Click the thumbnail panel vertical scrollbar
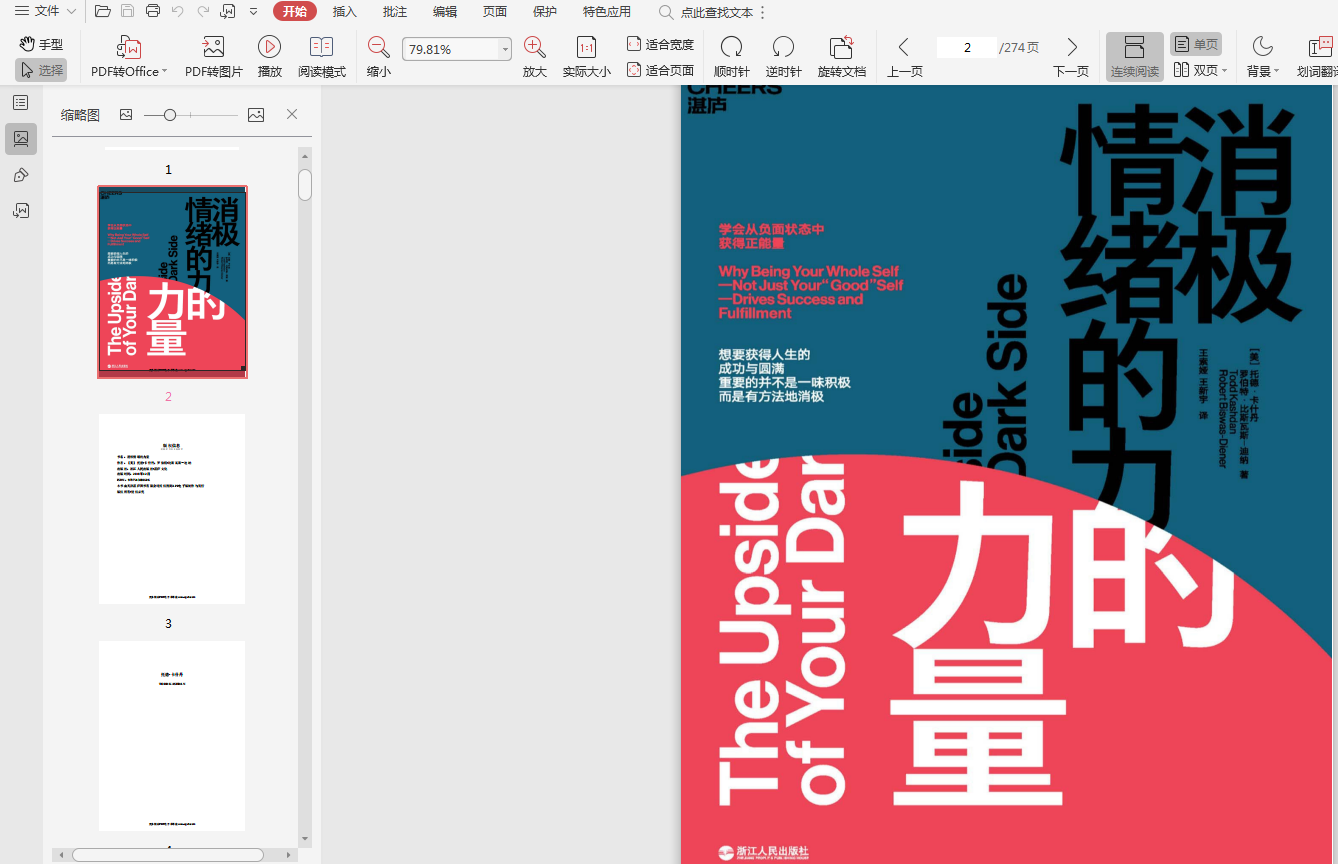This screenshot has width=1338, height=864. [305, 184]
